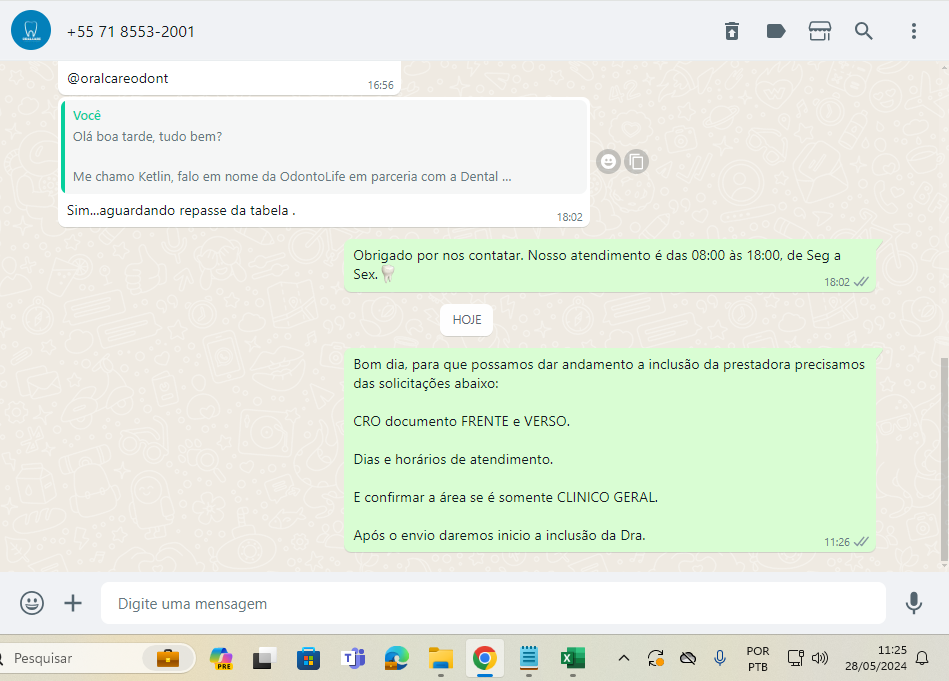
Task: Open Microsoft Store from the taskbar
Action: [308, 658]
